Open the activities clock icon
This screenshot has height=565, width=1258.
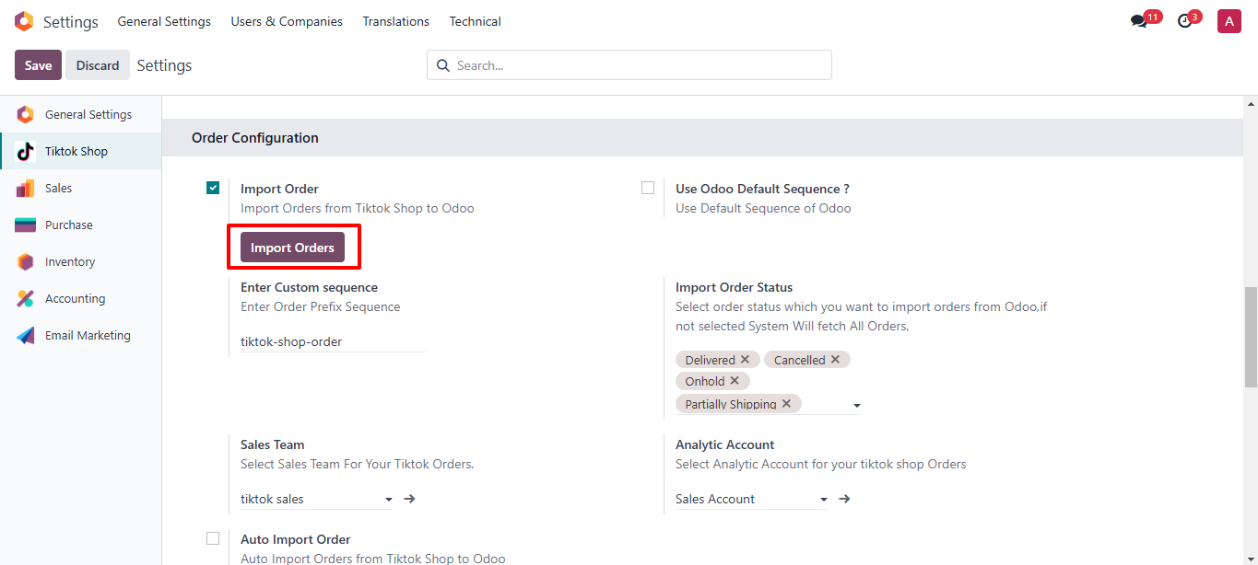1185,21
